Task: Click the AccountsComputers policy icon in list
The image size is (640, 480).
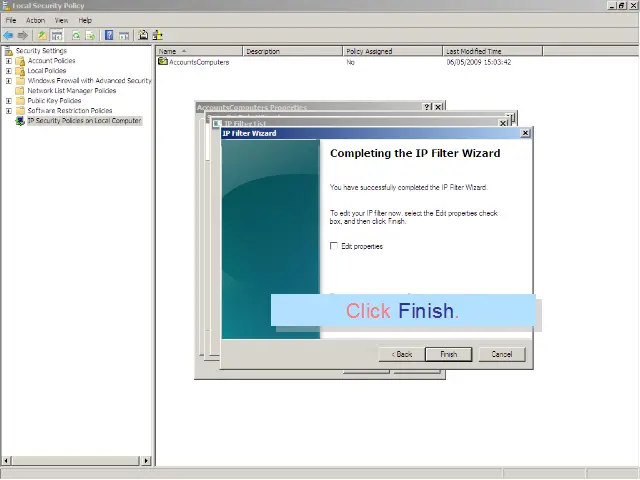Action: pos(163,62)
